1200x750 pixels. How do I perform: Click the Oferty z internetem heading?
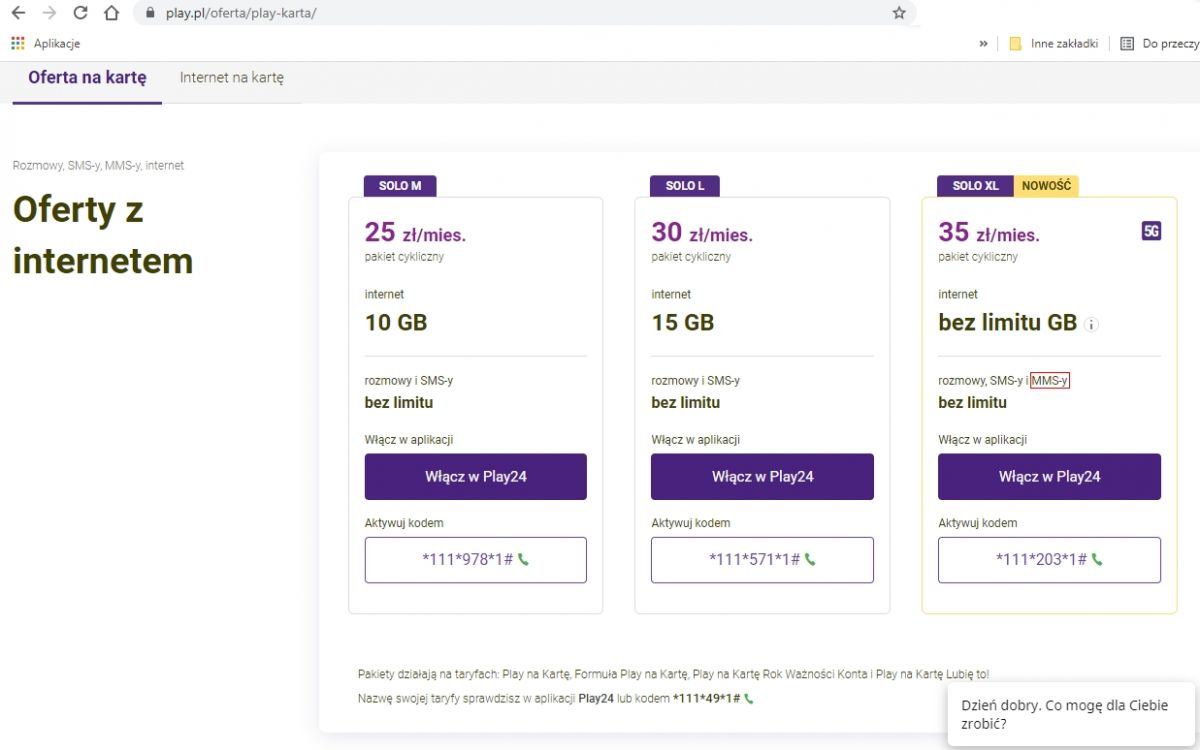pyautogui.click(x=103, y=235)
